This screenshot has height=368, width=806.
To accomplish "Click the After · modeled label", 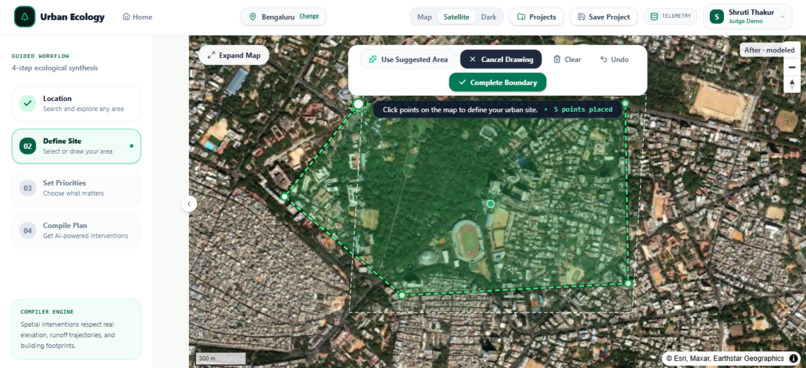I will click(x=770, y=50).
